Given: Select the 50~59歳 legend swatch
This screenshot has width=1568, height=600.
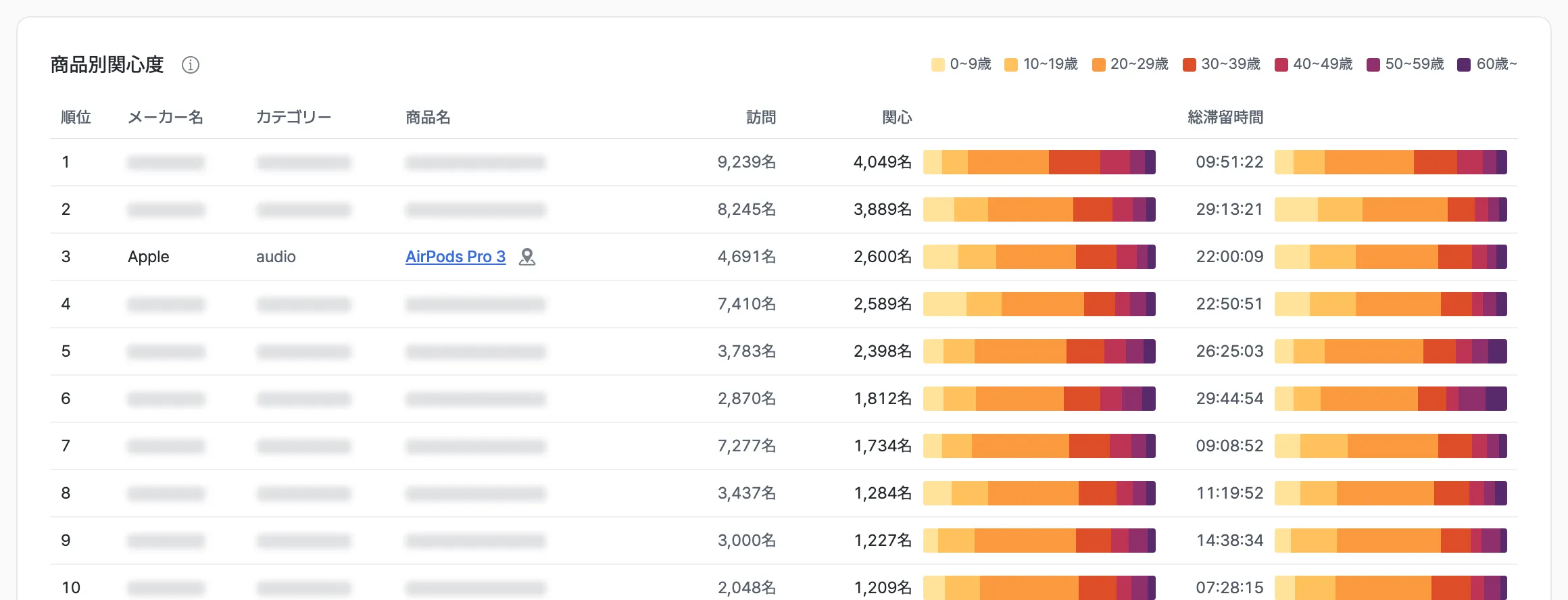Looking at the screenshot, I should pos(1373,65).
